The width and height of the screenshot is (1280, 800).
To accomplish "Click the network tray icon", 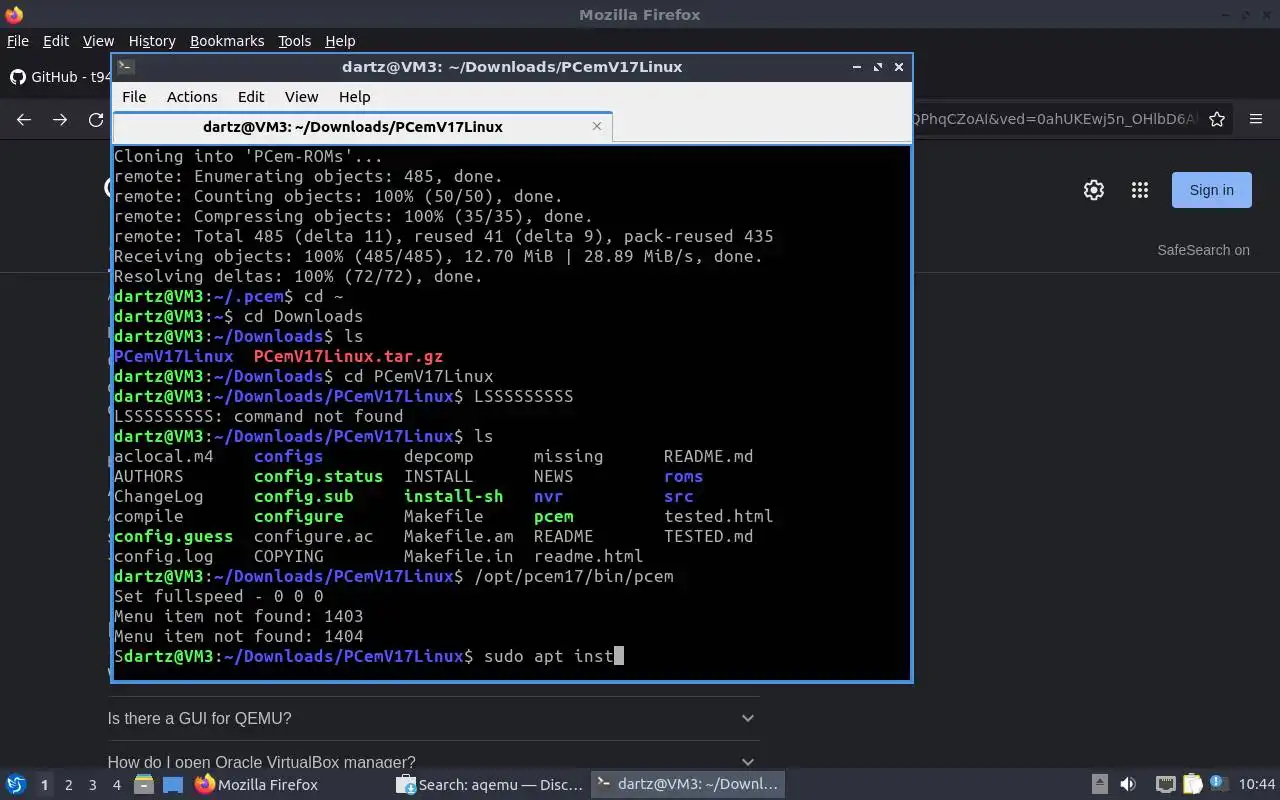I will click(1165, 785).
